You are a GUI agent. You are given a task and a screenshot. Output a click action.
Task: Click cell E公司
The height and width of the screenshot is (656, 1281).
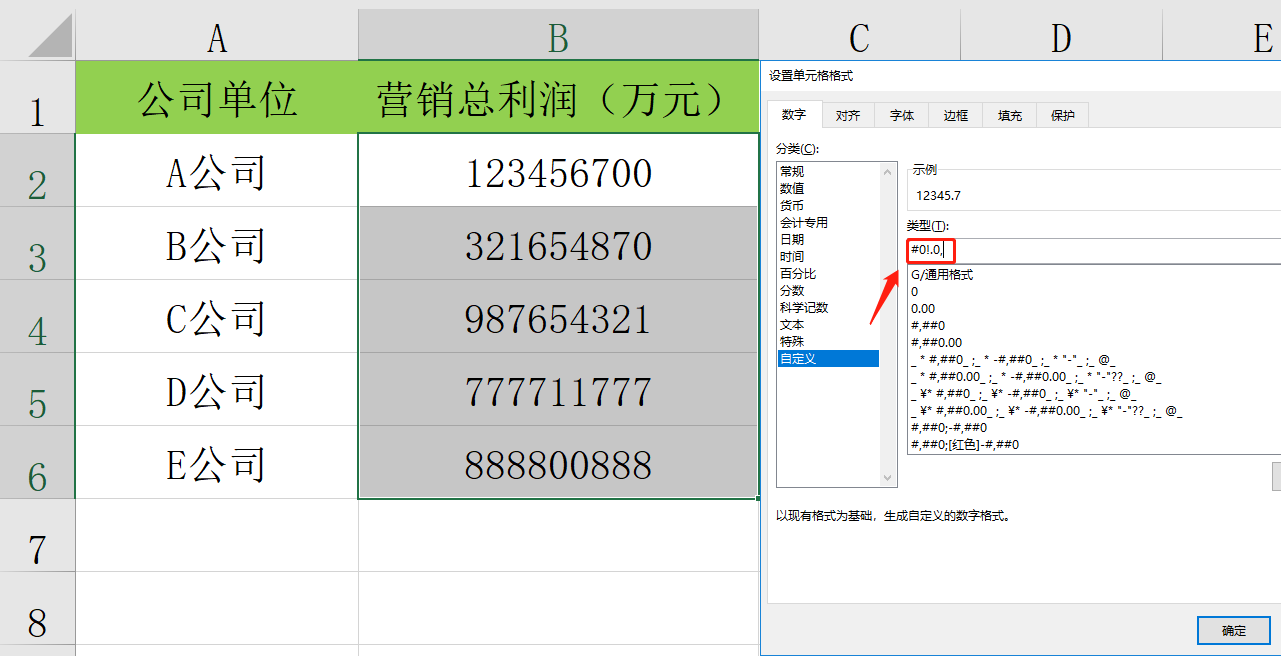(217, 462)
